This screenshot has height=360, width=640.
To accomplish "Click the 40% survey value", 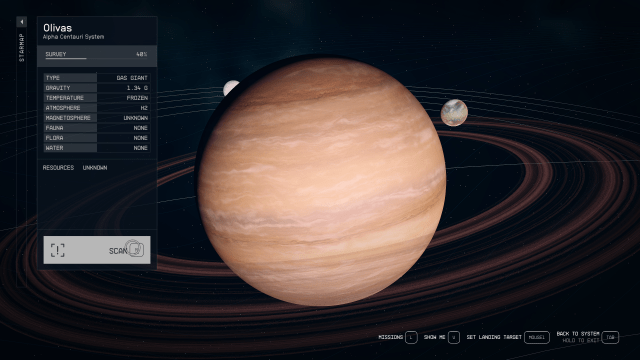I will 142,54.
